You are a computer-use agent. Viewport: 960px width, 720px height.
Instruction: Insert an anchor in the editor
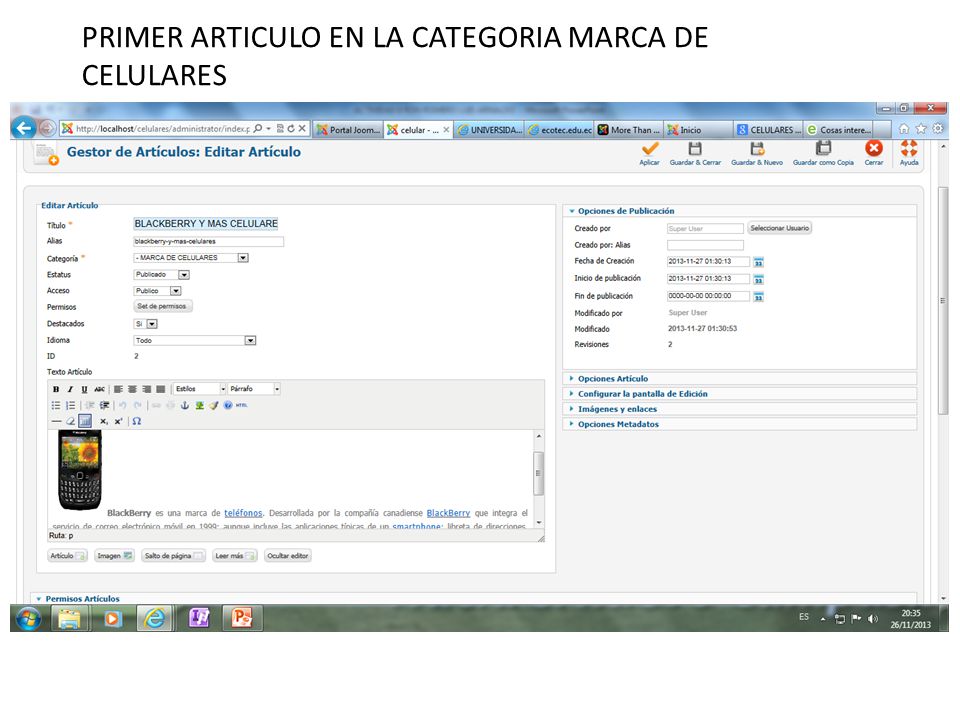coord(184,405)
